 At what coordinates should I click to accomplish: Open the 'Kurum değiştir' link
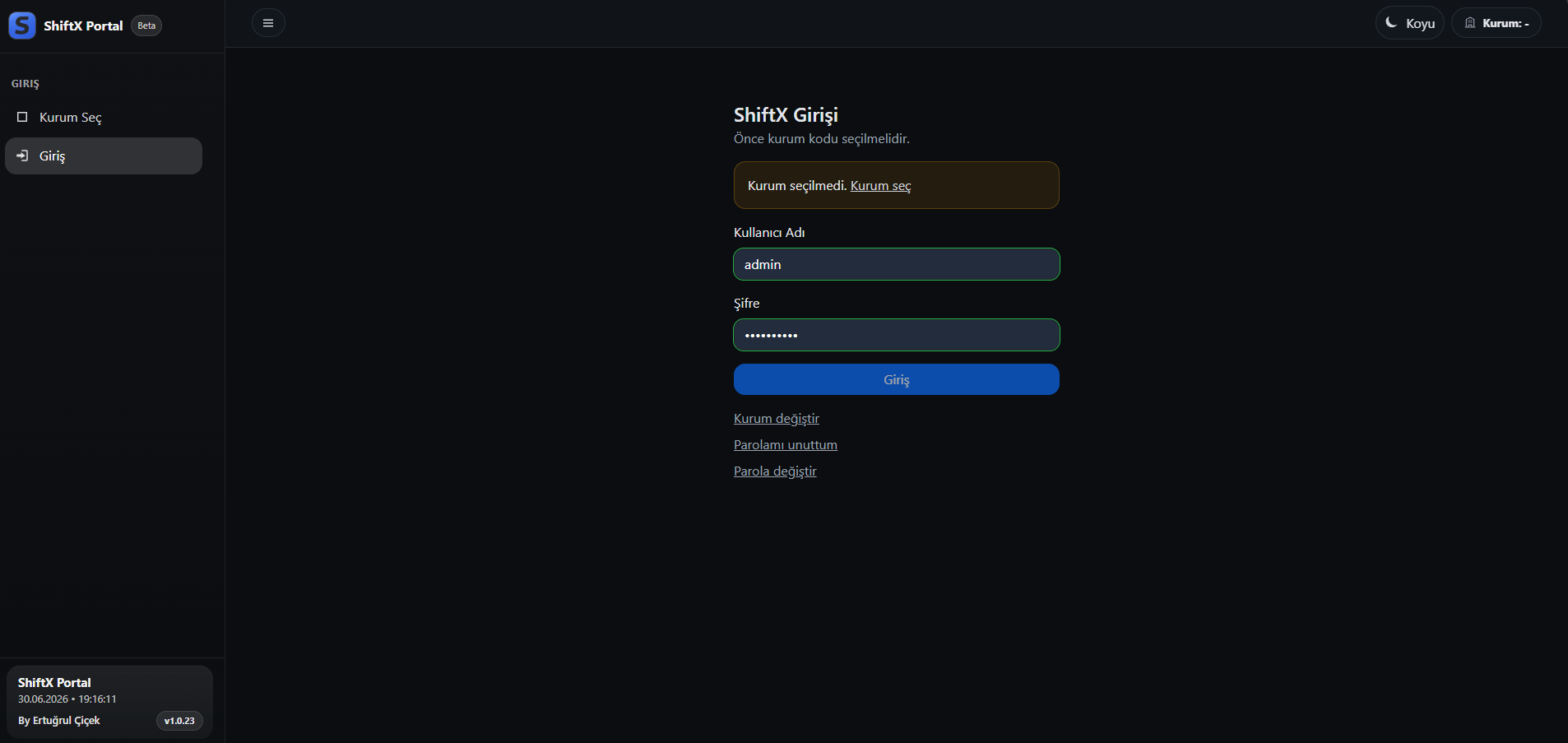click(x=776, y=419)
